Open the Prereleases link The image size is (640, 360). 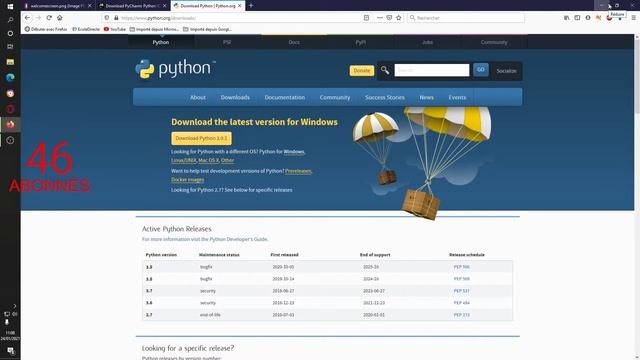(x=298, y=171)
